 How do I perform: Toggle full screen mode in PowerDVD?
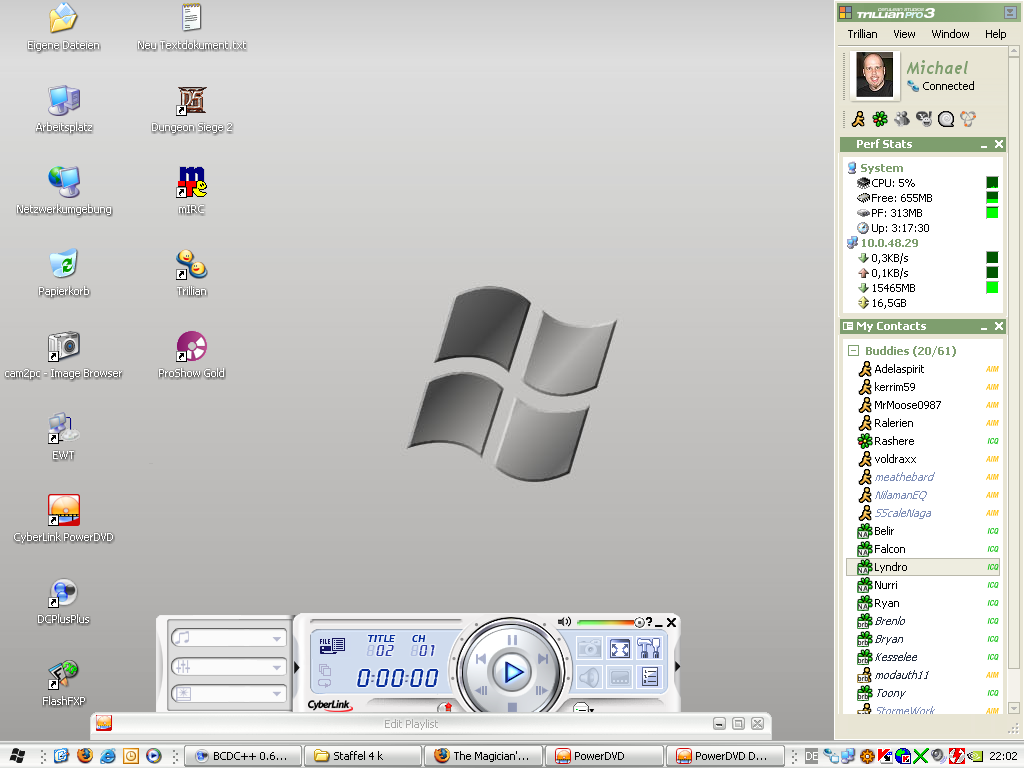click(x=619, y=648)
